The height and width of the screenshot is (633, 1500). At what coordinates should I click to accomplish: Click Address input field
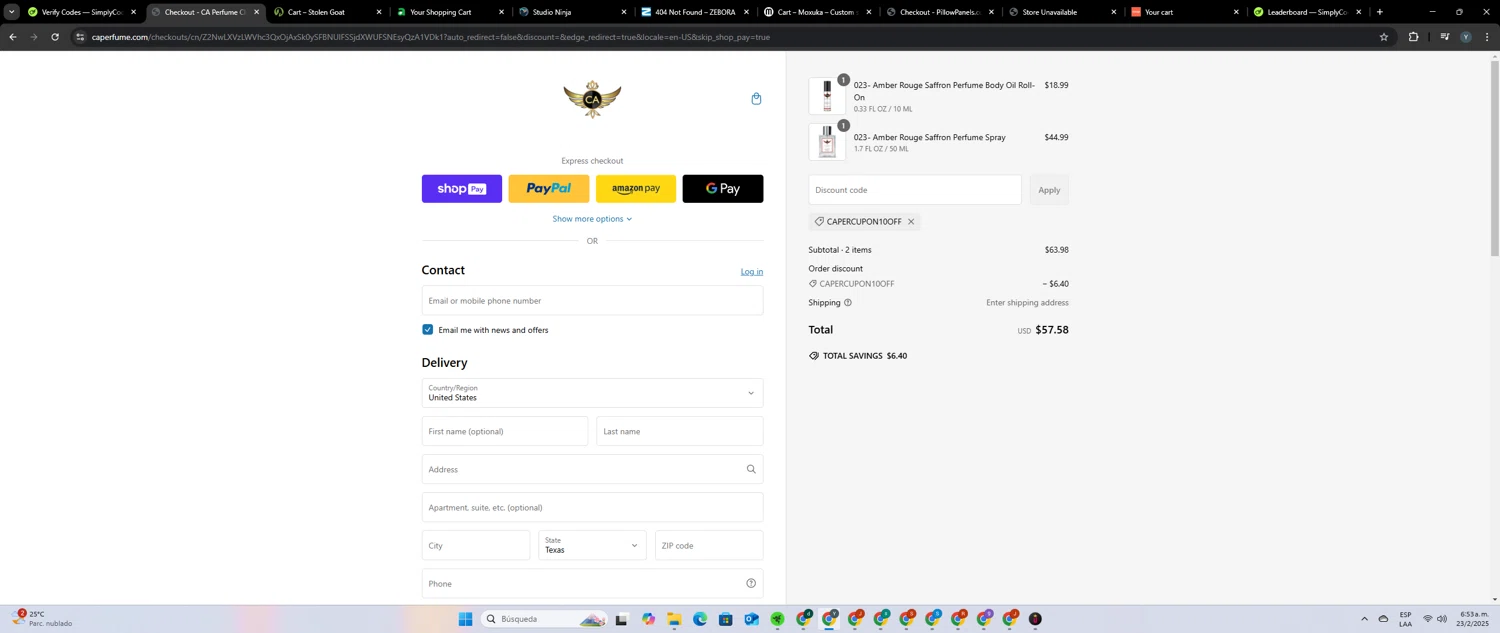point(592,470)
